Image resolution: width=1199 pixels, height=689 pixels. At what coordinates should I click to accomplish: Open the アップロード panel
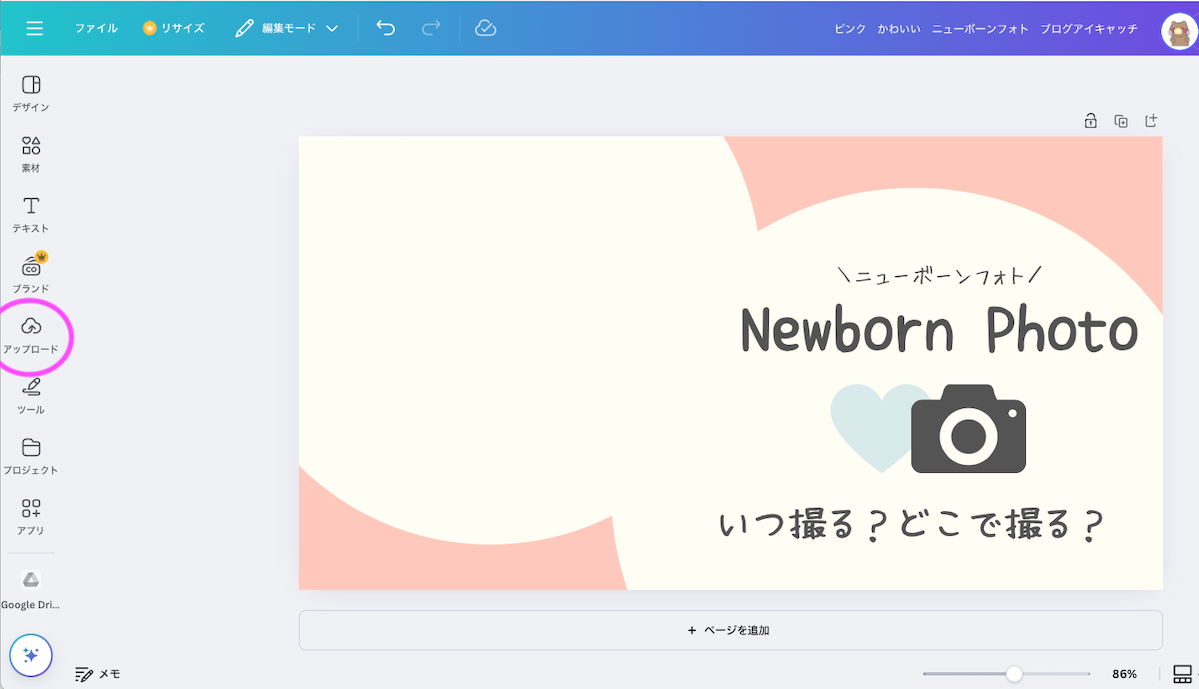pos(31,336)
